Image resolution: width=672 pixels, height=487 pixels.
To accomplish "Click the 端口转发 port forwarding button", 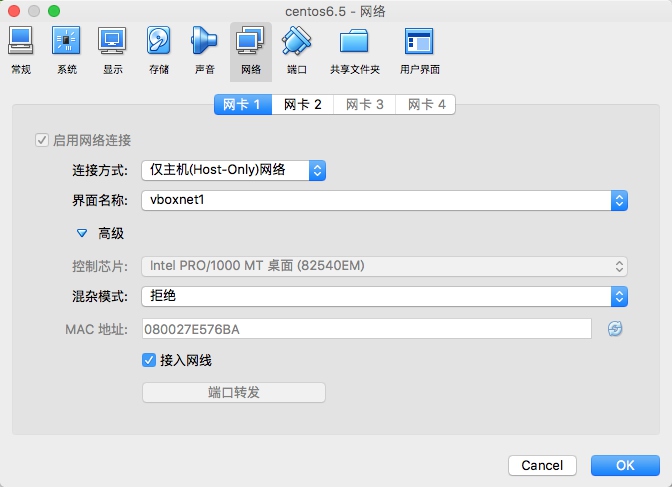I will 234,392.
